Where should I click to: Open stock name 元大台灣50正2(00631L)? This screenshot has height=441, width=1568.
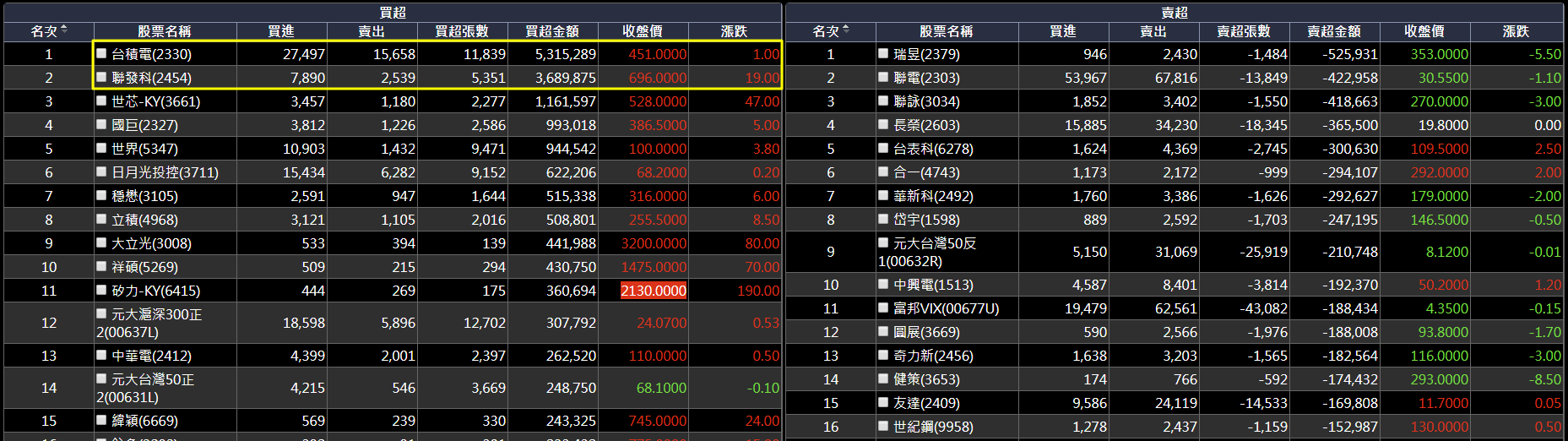145,388
